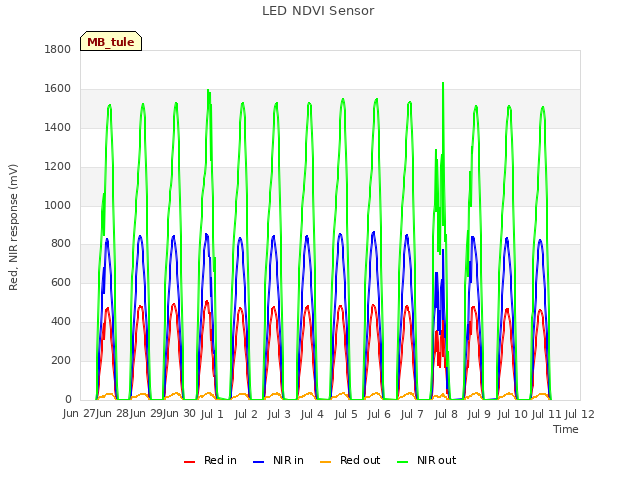Click the orange 'Red out' legend swatch
640x480 pixels.
(325, 462)
